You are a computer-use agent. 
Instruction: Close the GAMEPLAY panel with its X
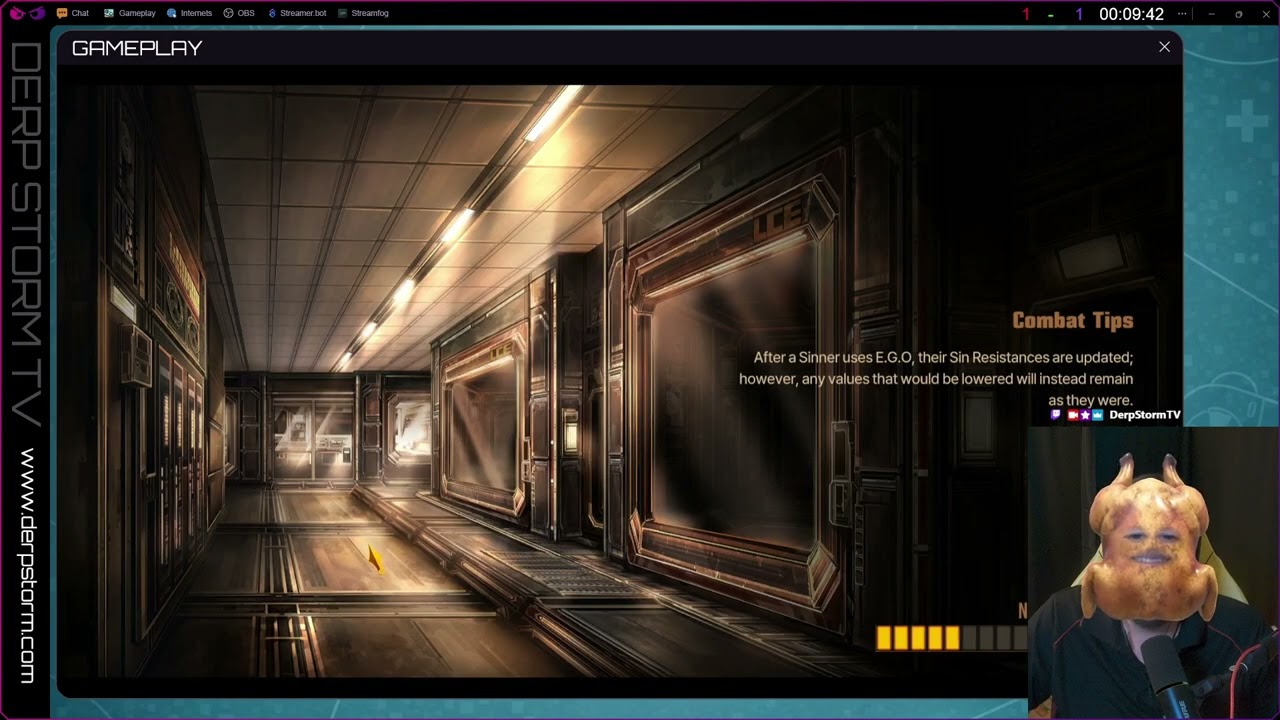tap(1164, 47)
